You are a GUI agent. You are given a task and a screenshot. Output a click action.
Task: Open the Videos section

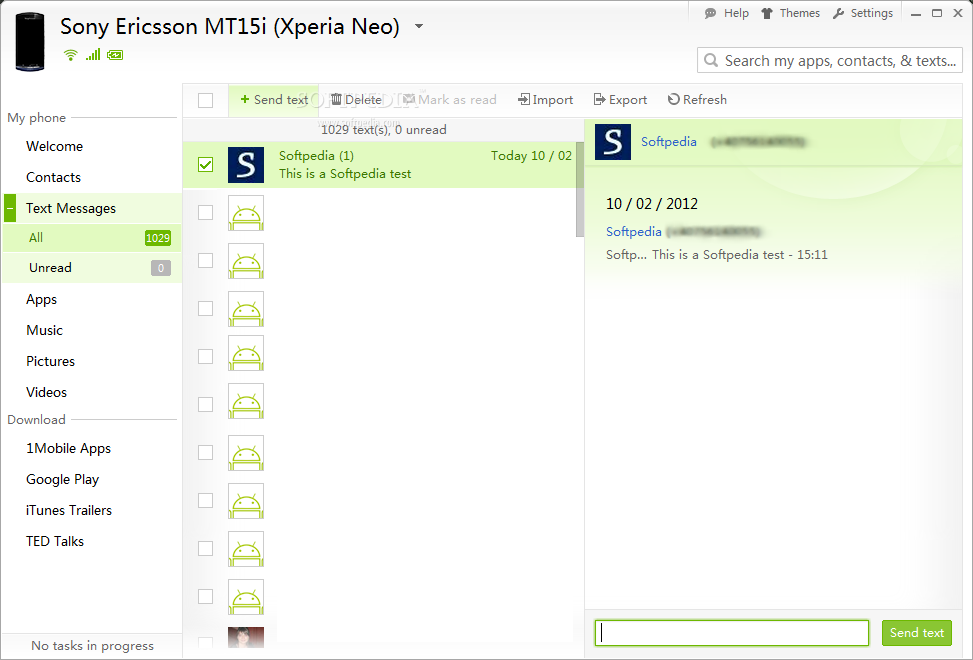coord(47,392)
